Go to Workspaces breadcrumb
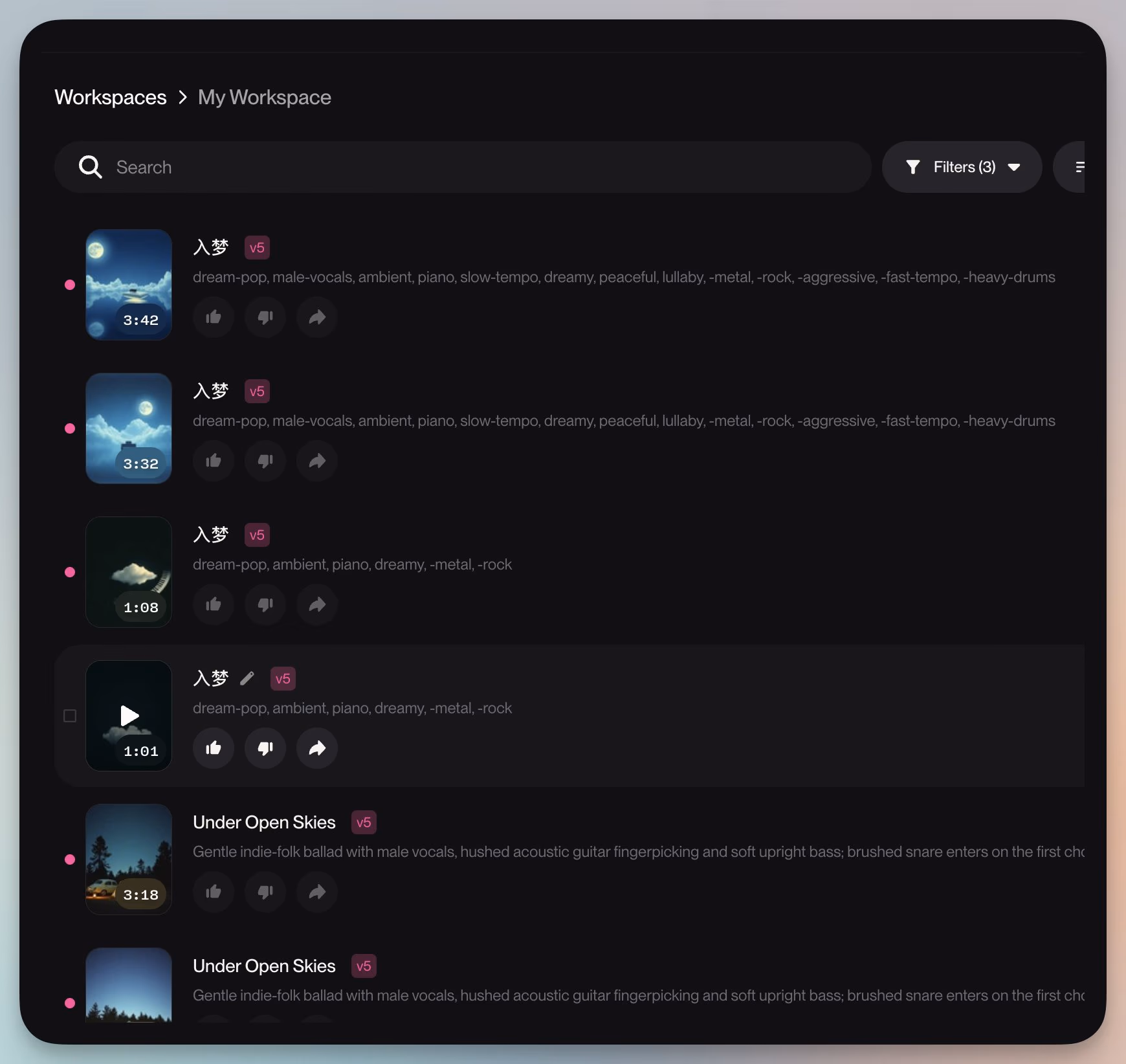 click(111, 97)
